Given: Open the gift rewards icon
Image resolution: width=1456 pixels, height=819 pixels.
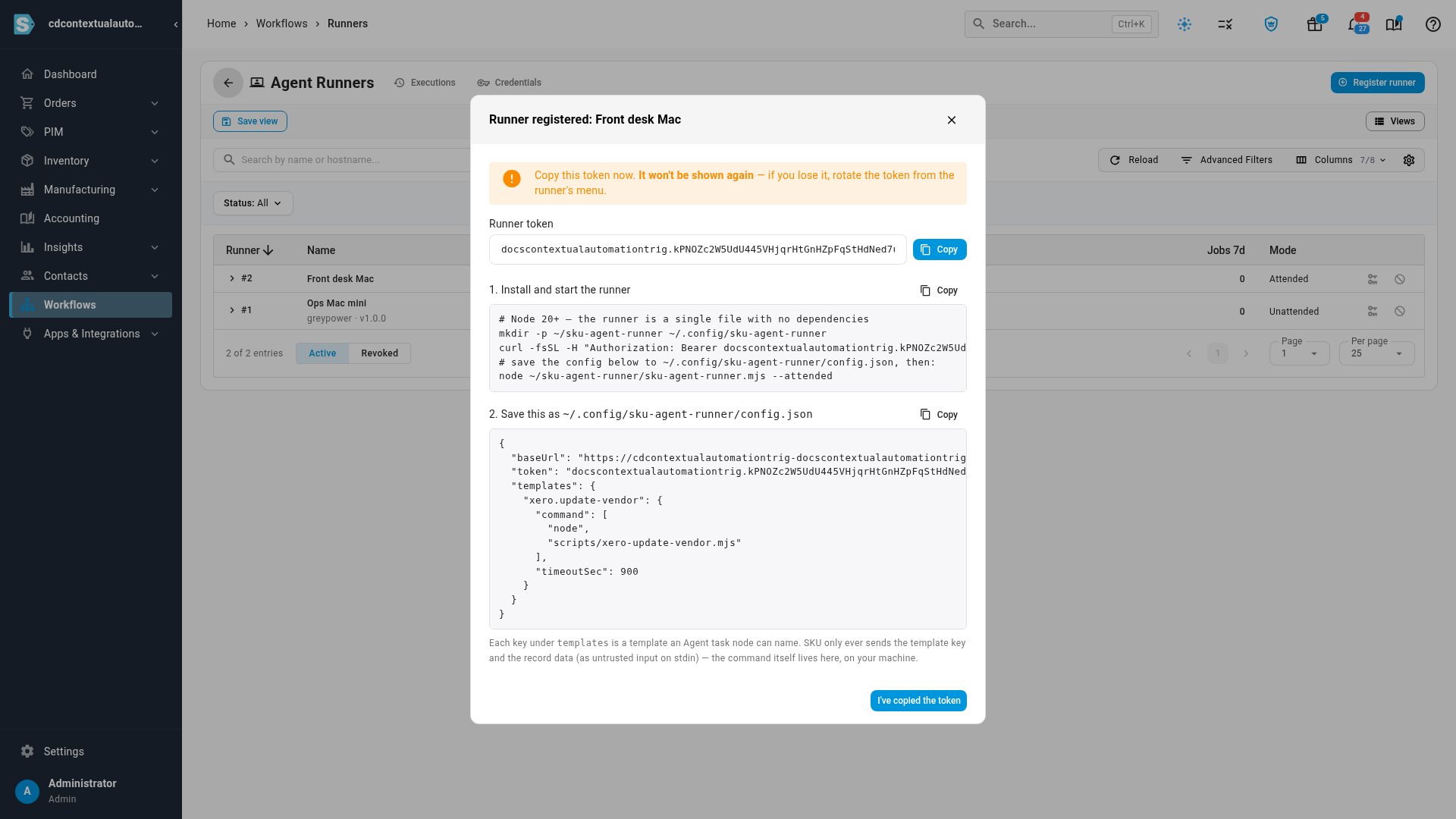Looking at the screenshot, I should coord(1315,24).
